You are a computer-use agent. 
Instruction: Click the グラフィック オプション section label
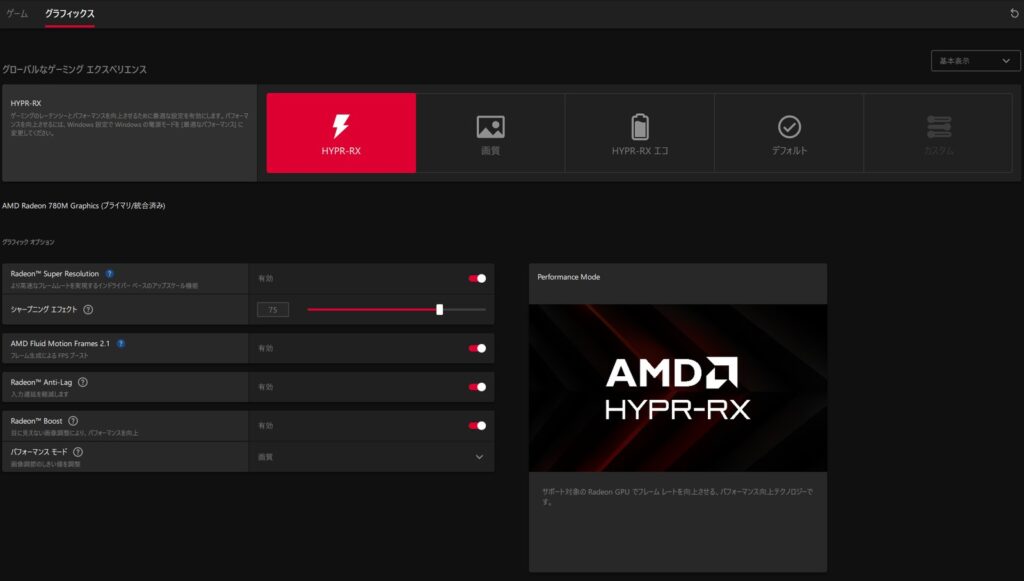pyautogui.click(x=28, y=242)
